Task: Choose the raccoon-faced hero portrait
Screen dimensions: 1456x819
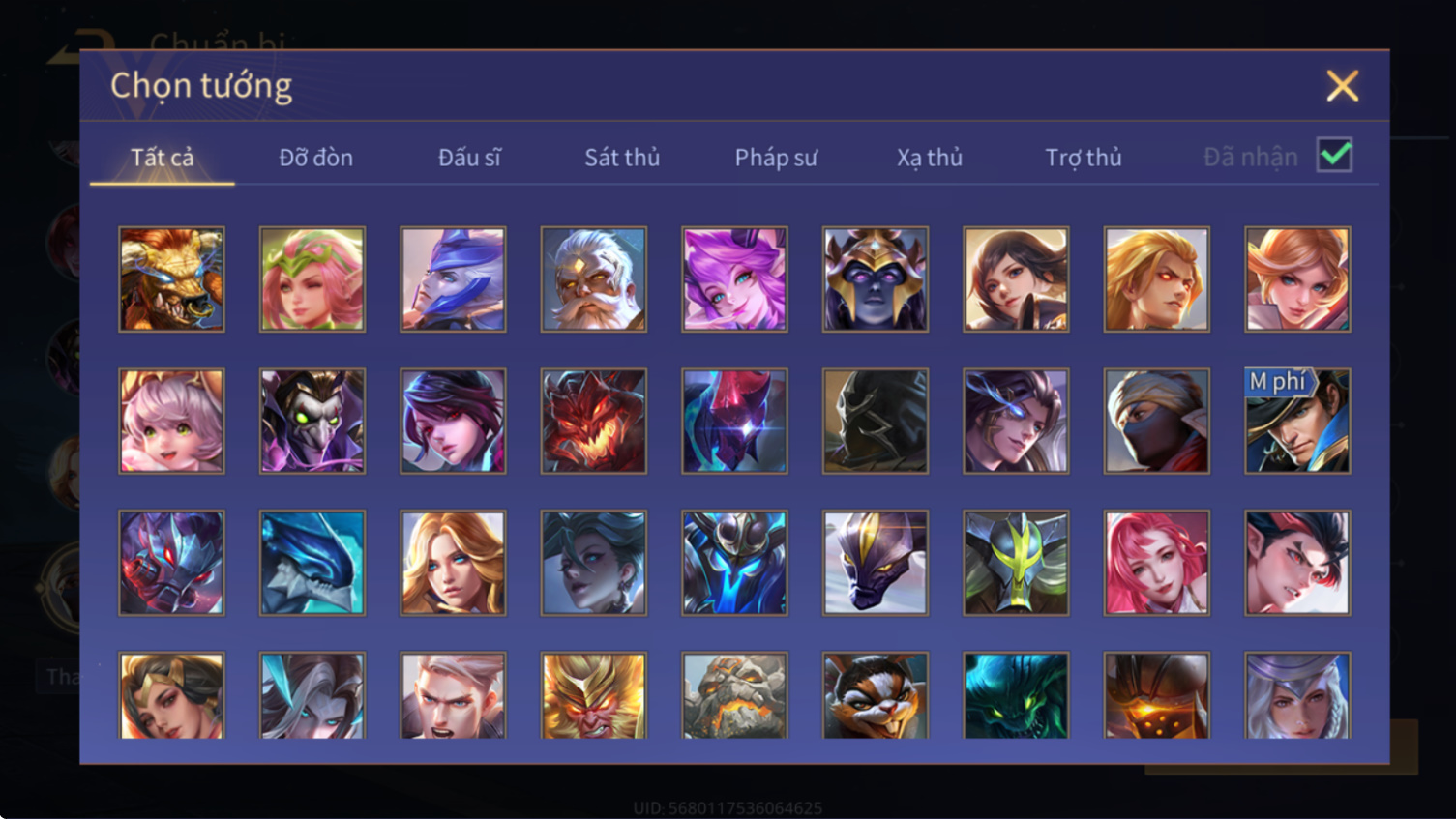Action: click(875, 695)
